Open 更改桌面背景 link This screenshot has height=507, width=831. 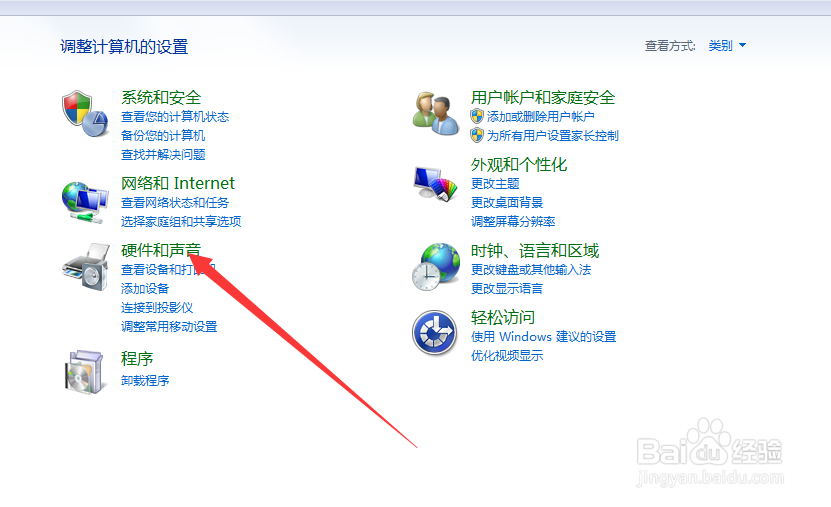click(507, 202)
